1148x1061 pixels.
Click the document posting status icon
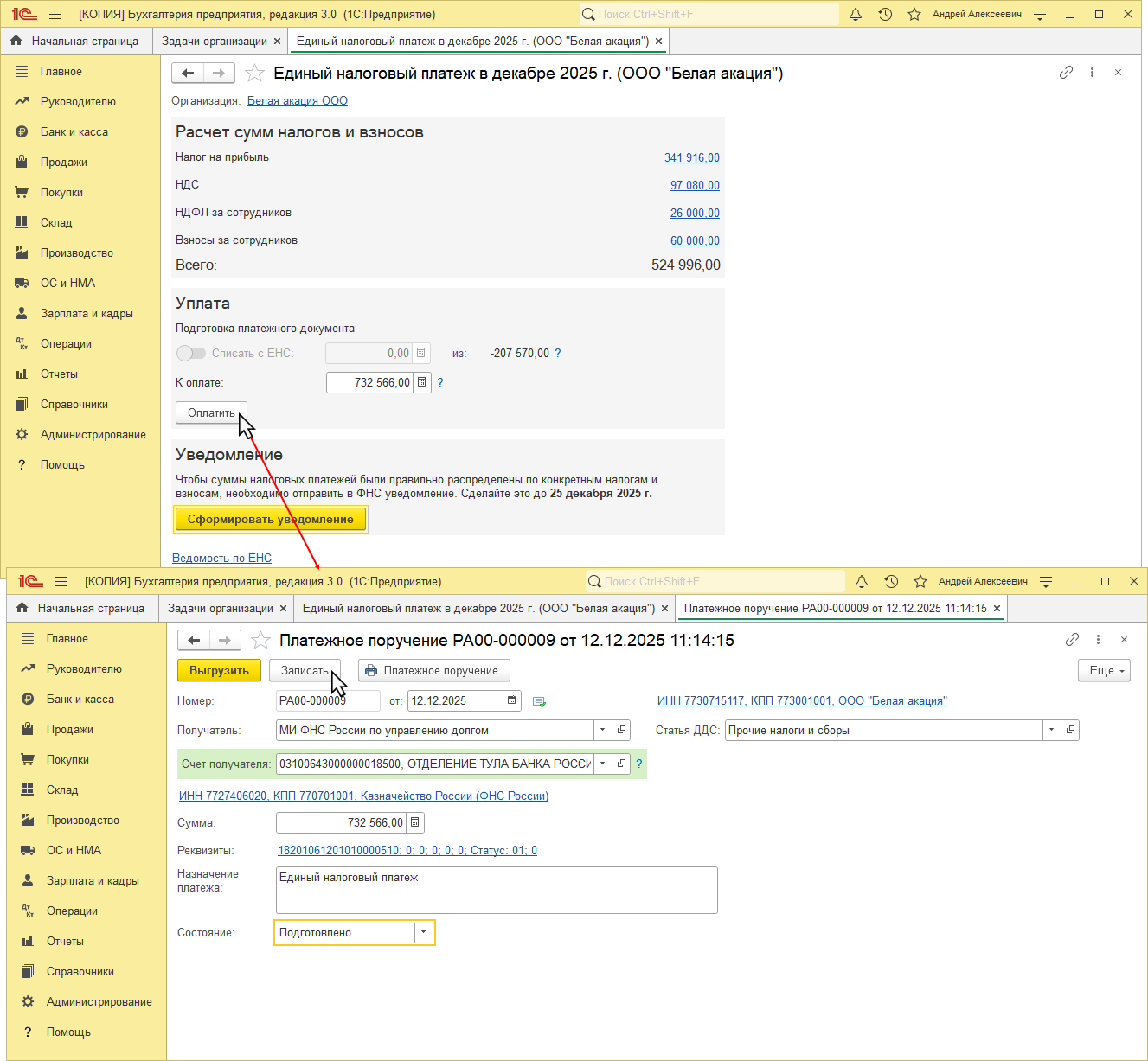click(540, 701)
